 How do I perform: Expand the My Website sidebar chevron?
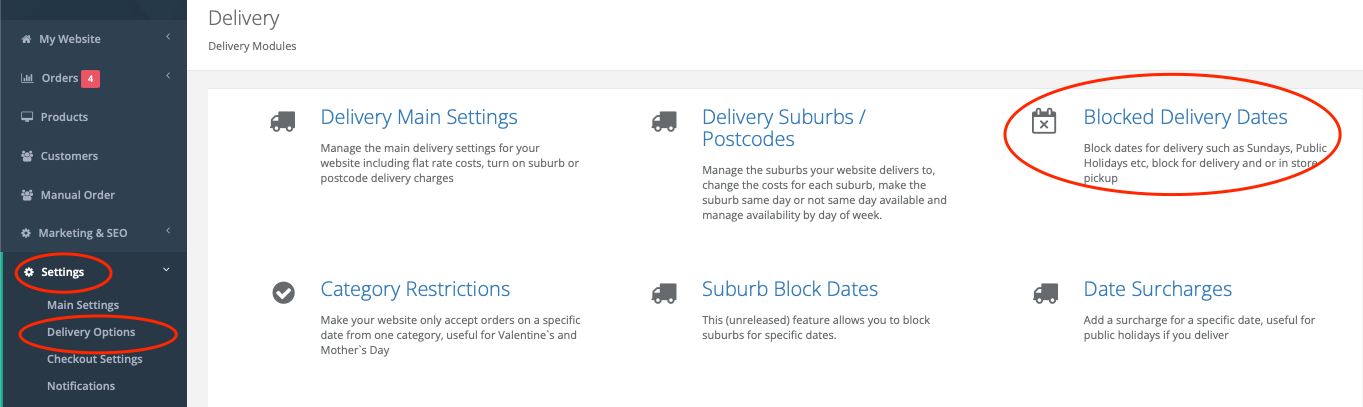pyautogui.click(x=168, y=37)
